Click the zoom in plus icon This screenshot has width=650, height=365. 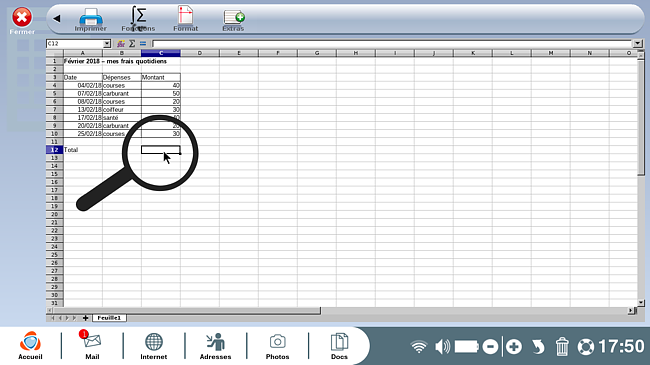click(x=514, y=347)
